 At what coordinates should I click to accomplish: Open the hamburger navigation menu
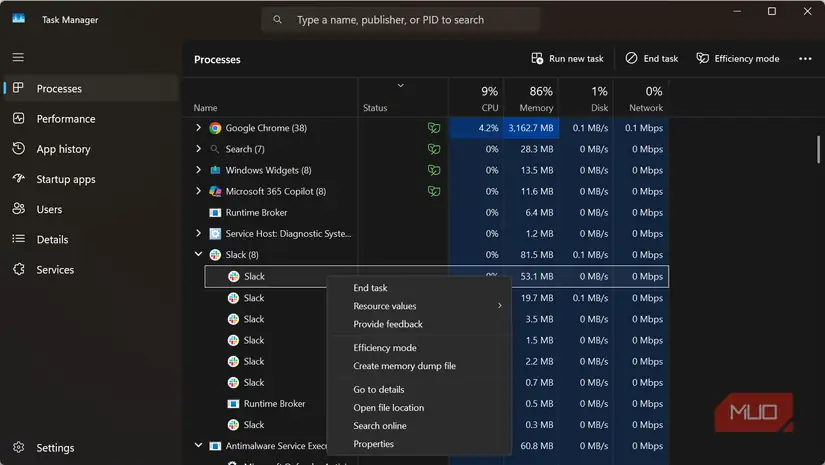(18, 57)
